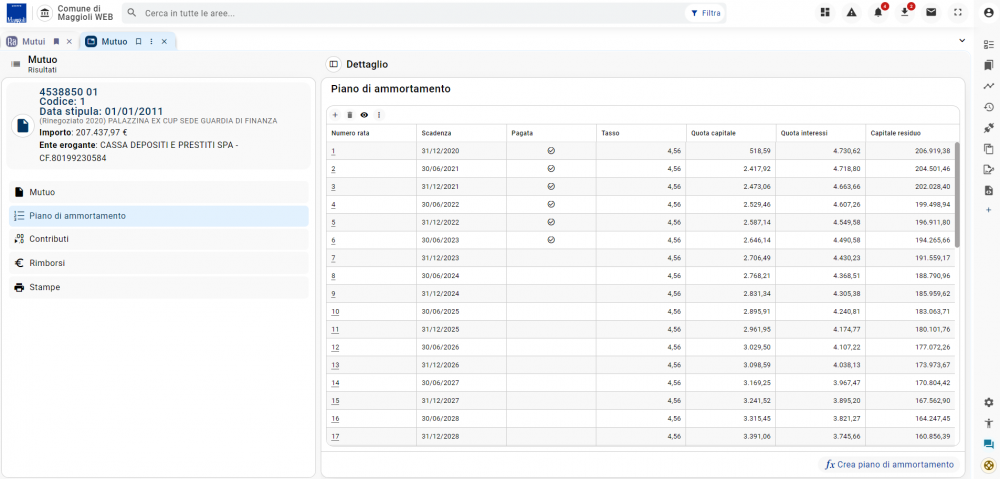The width and height of the screenshot is (1000, 479).
Task: Click the Maggioli logo
Action: [x=16, y=13]
